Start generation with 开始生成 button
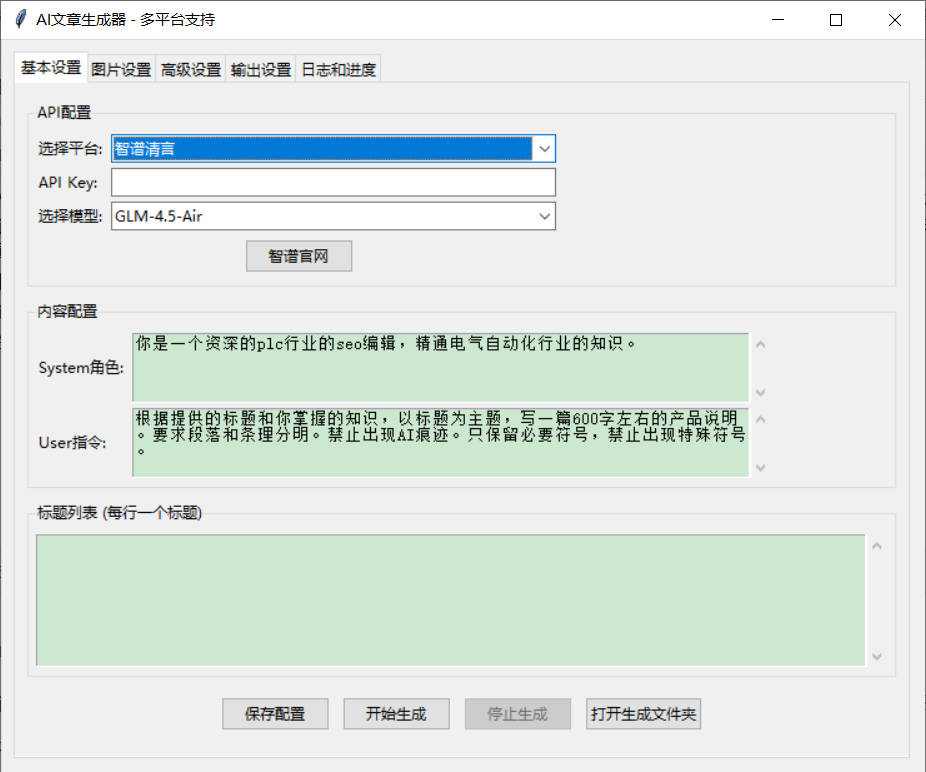 [x=396, y=714]
